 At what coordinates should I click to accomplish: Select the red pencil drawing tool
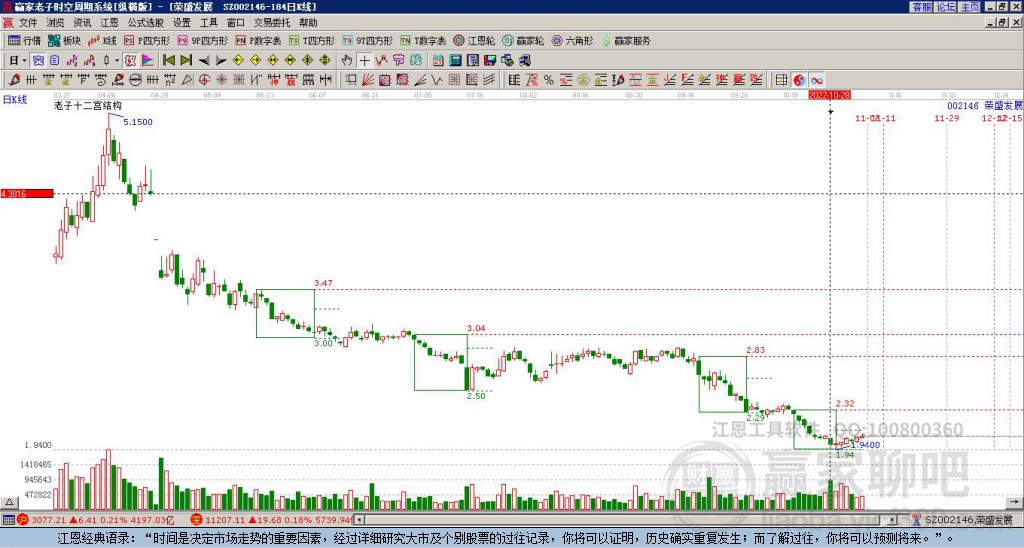14,80
